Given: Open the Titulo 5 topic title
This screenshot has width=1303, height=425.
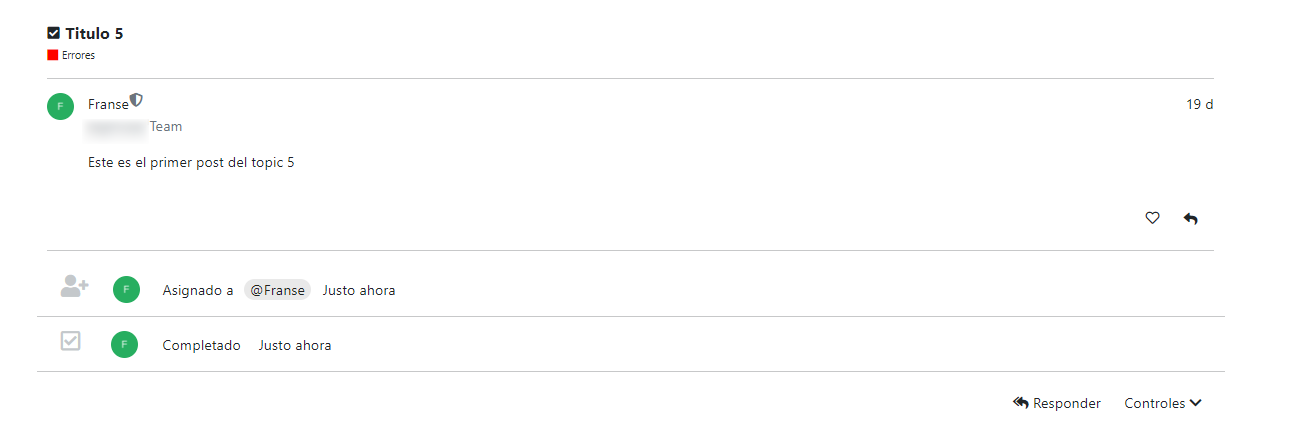Looking at the screenshot, I should click(94, 33).
